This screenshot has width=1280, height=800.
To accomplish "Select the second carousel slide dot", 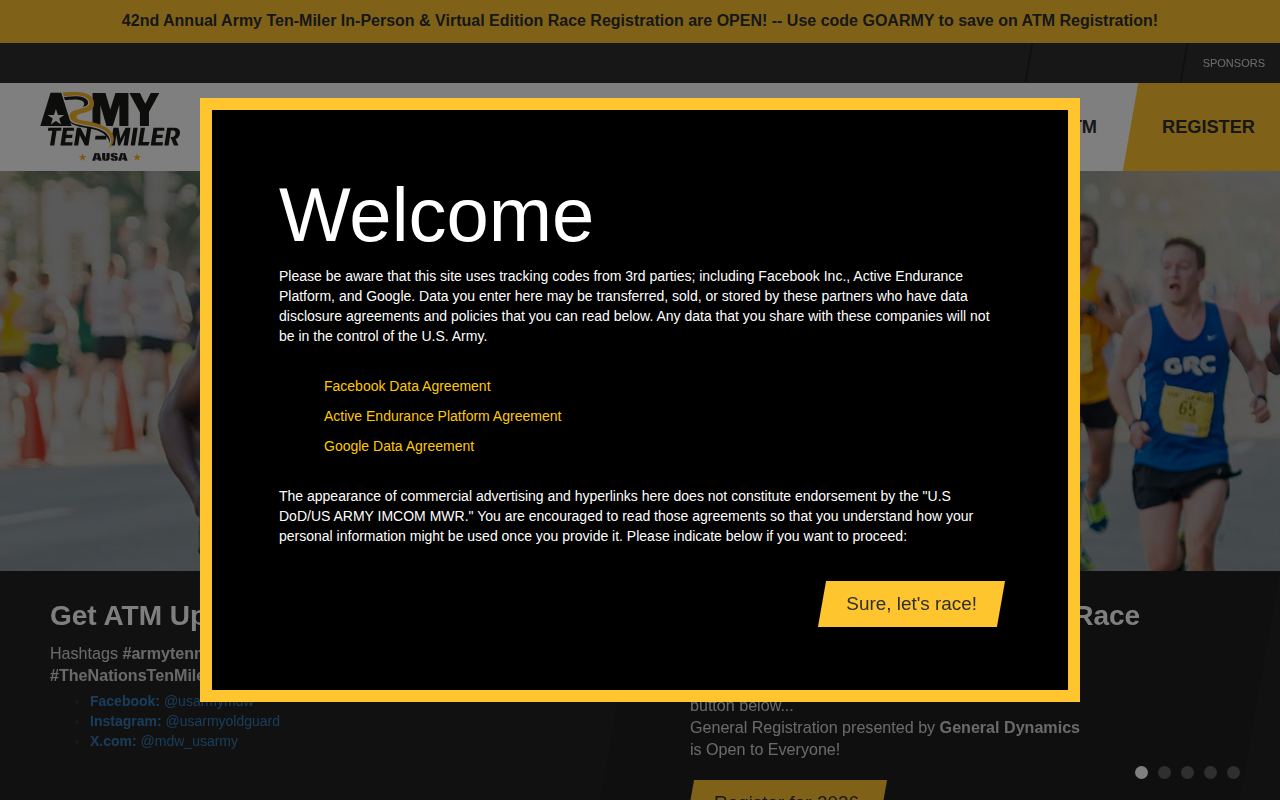I will click(1164, 772).
